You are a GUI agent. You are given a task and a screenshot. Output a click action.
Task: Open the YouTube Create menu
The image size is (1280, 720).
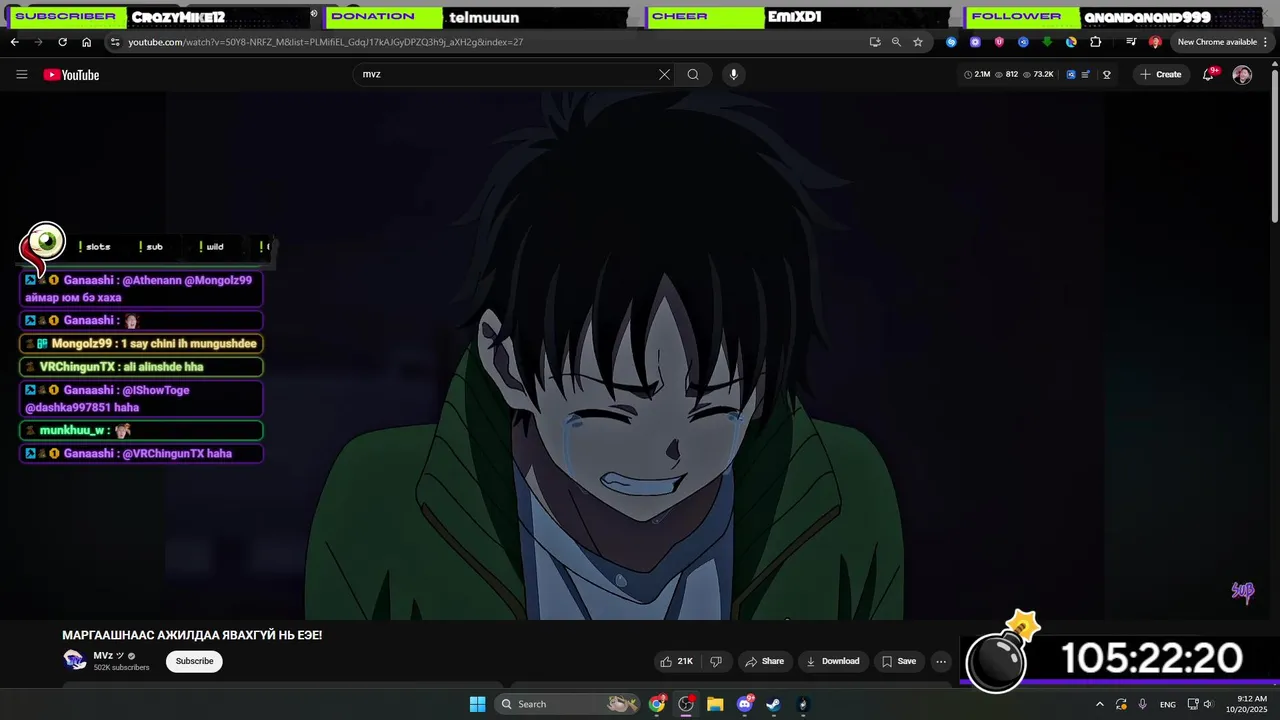[1160, 74]
